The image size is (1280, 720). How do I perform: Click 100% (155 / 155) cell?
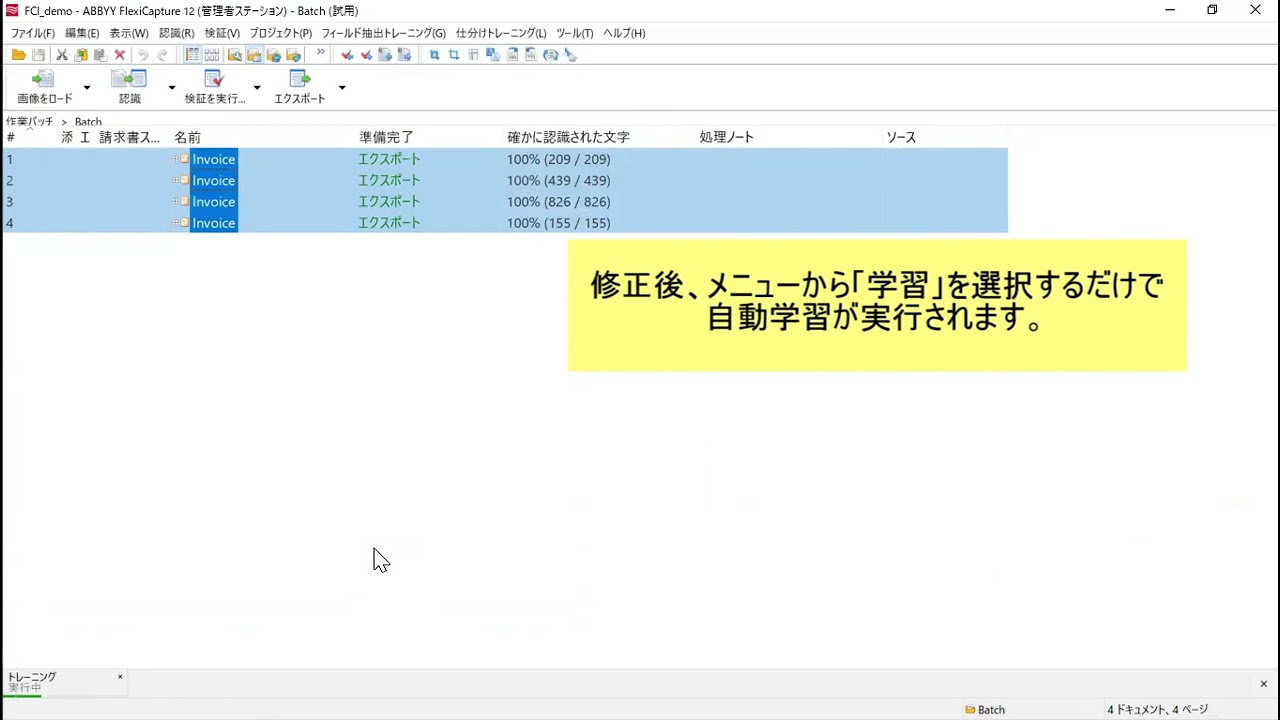[x=558, y=223]
